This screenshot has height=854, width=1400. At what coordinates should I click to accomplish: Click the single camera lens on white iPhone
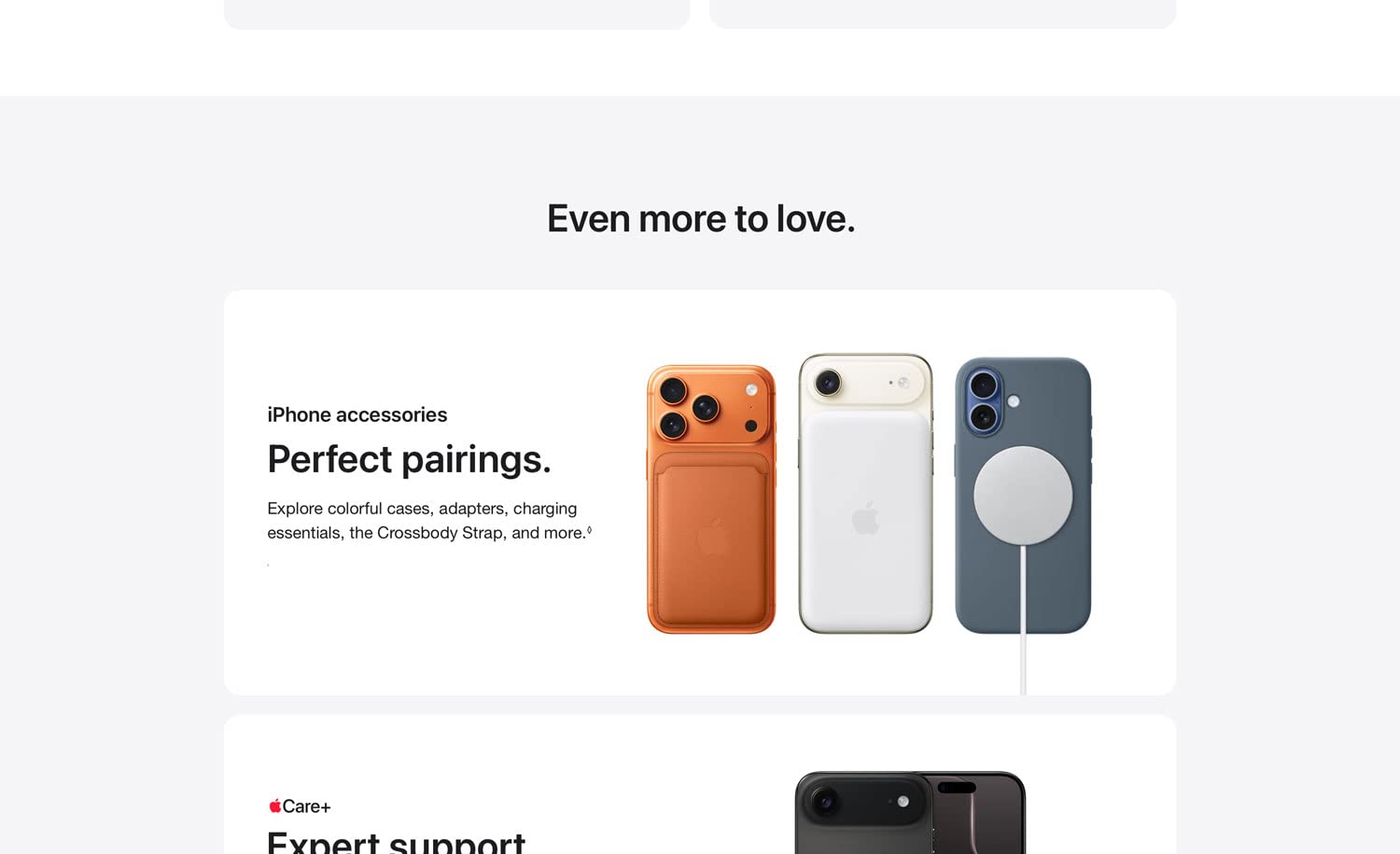[x=828, y=383]
